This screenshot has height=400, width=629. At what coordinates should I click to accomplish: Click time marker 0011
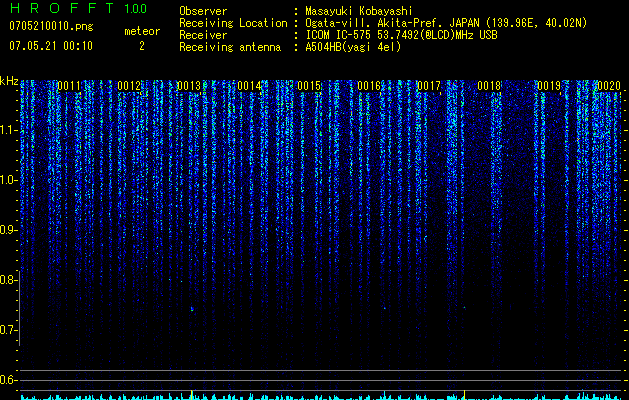tap(69, 86)
